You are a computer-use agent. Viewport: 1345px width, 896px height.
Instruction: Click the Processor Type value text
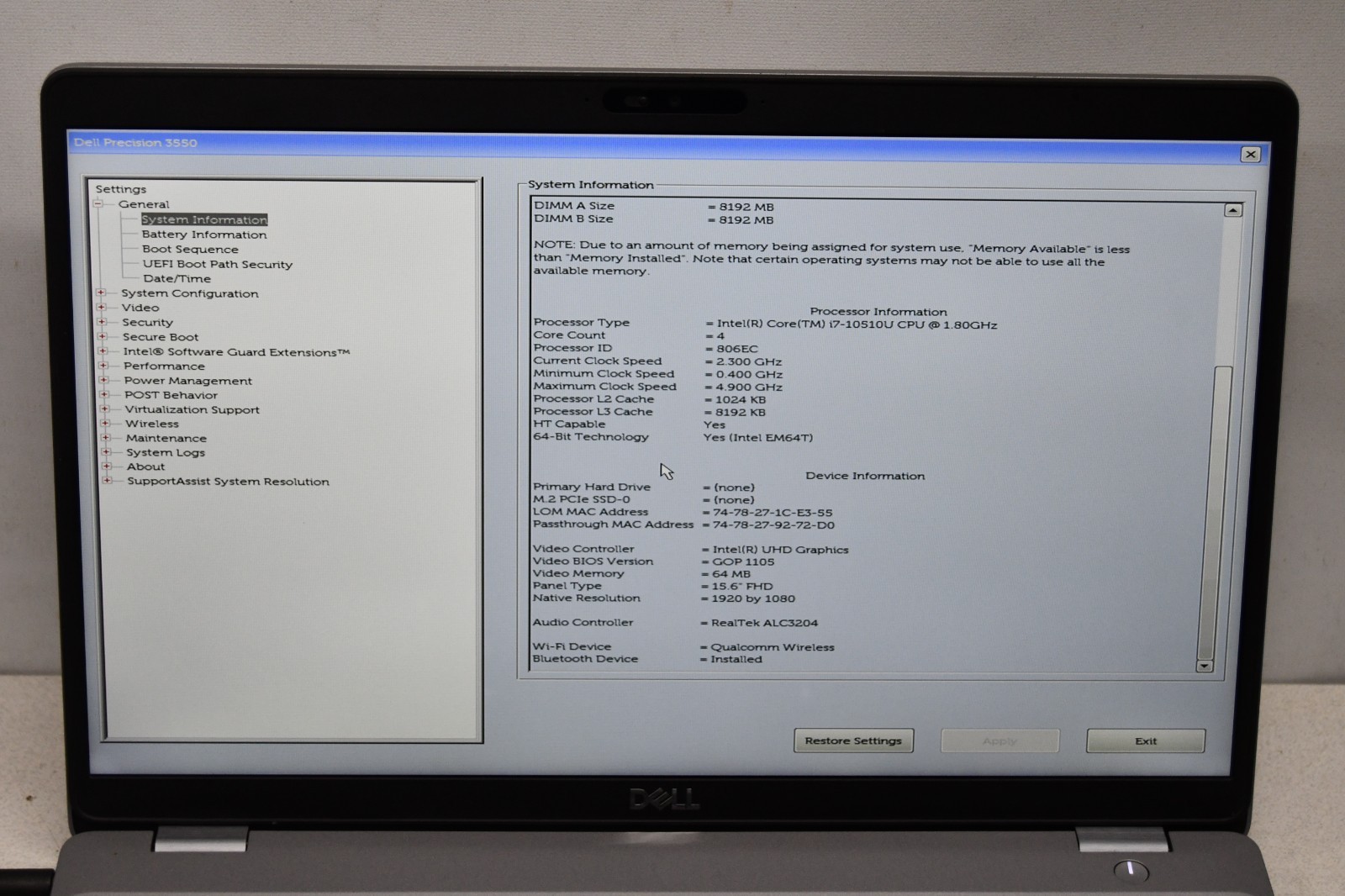click(x=857, y=324)
